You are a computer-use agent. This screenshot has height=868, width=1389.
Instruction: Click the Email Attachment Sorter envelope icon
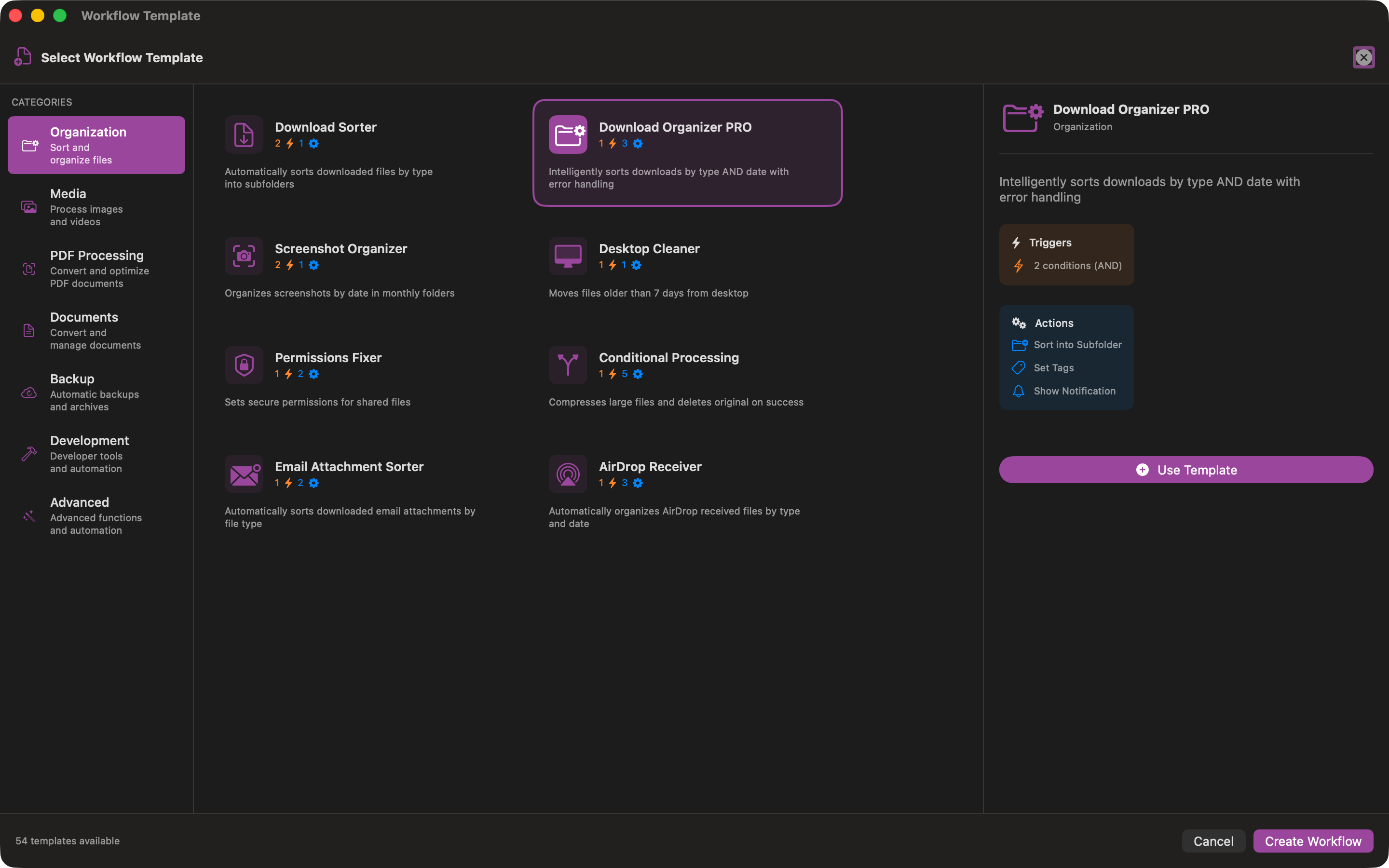click(x=244, y=474)
